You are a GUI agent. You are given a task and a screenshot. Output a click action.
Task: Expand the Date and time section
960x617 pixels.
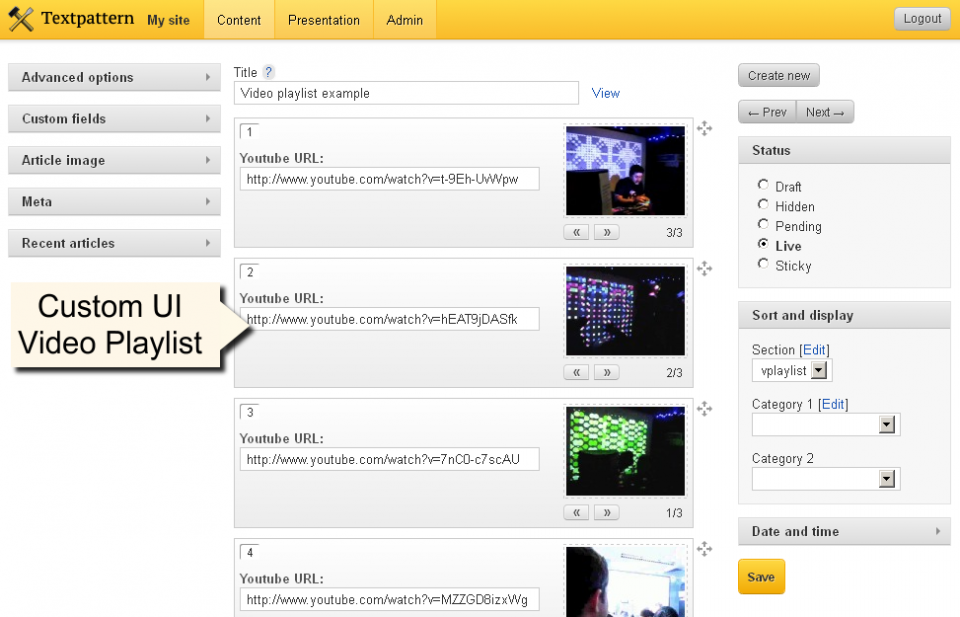(x=844, y=531)
